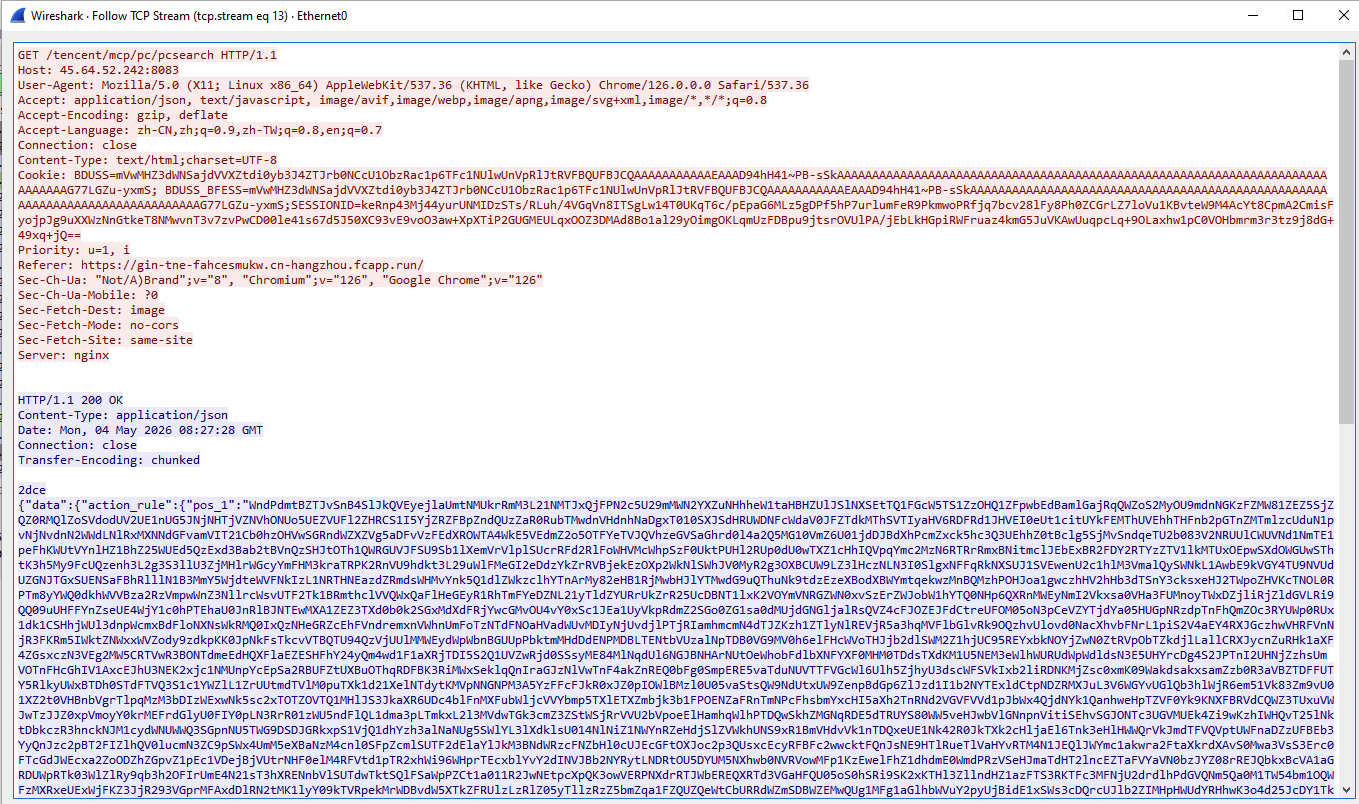The image size is (1359, 804).
Task: Click the Priority: u=1, i line
Action: pyautogui.click(x=74, y=250)
